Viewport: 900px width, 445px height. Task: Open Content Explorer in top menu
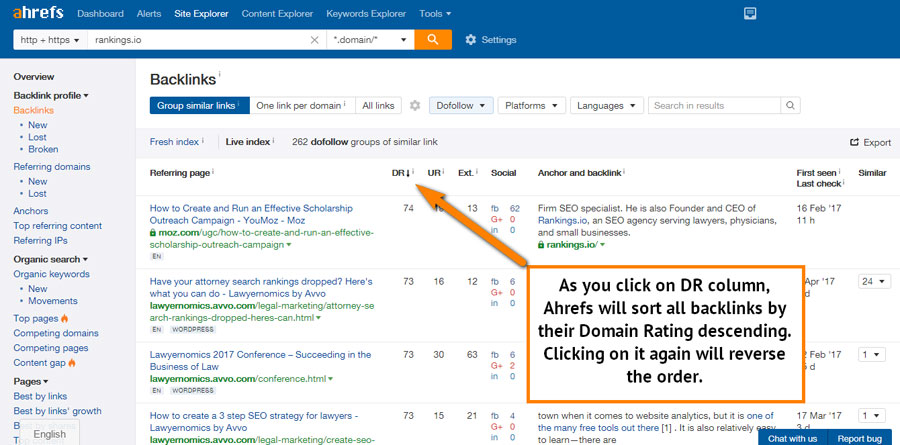(x=276, y=14)
